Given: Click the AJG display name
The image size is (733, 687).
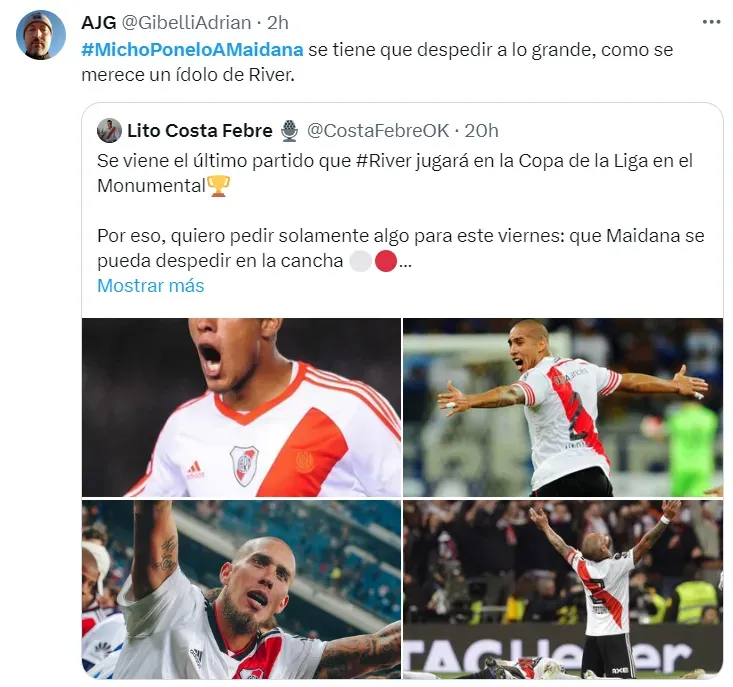Looking at the screenshot, I should coord(99,22).
